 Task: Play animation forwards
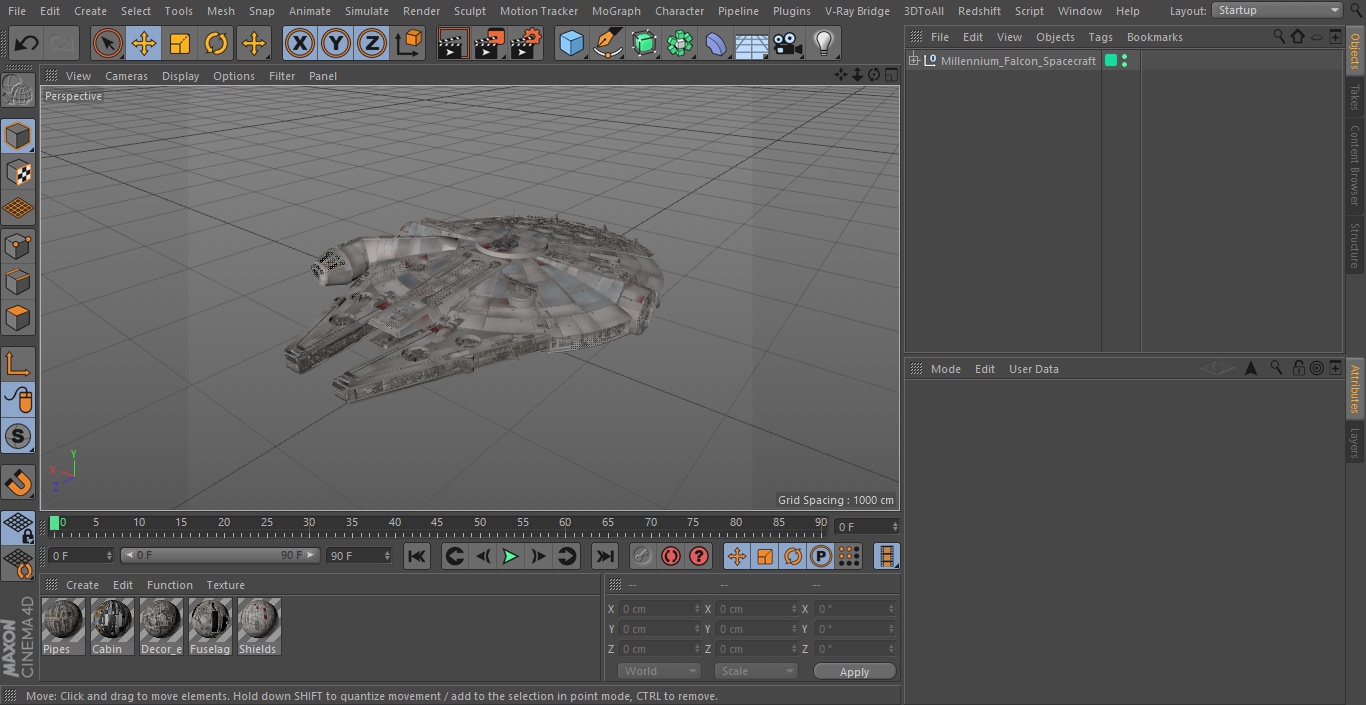(x=510, y=556)
